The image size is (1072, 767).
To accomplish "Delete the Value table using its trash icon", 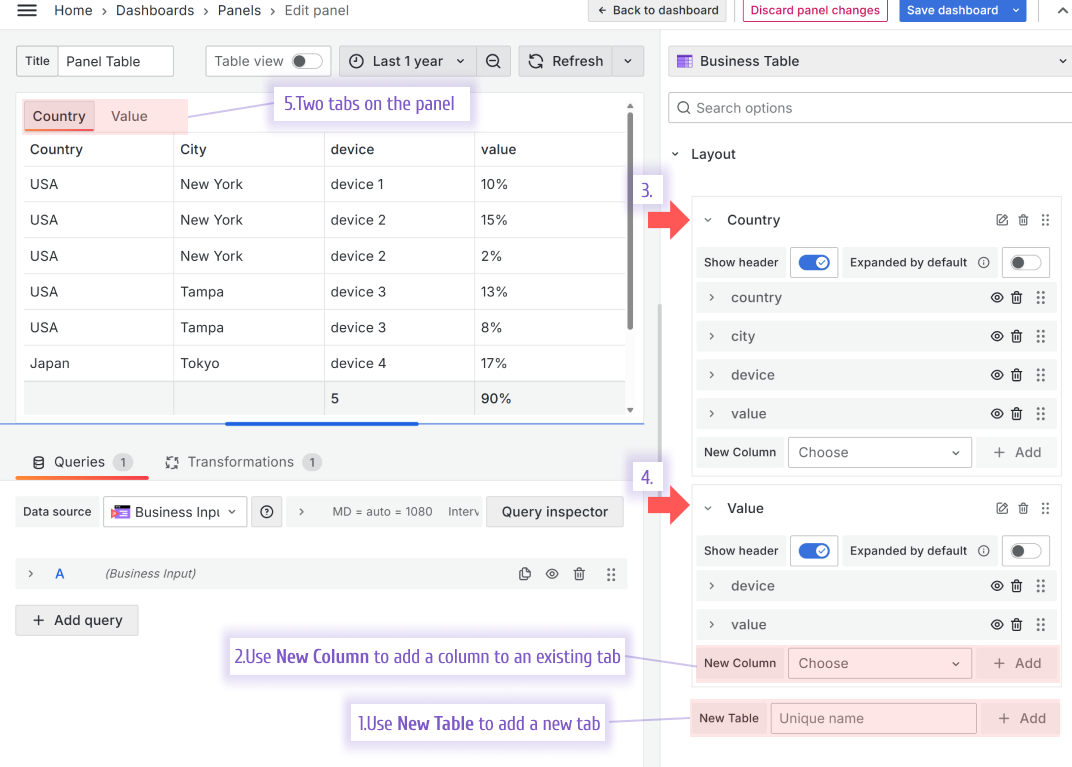I will tap(1023, 508).
